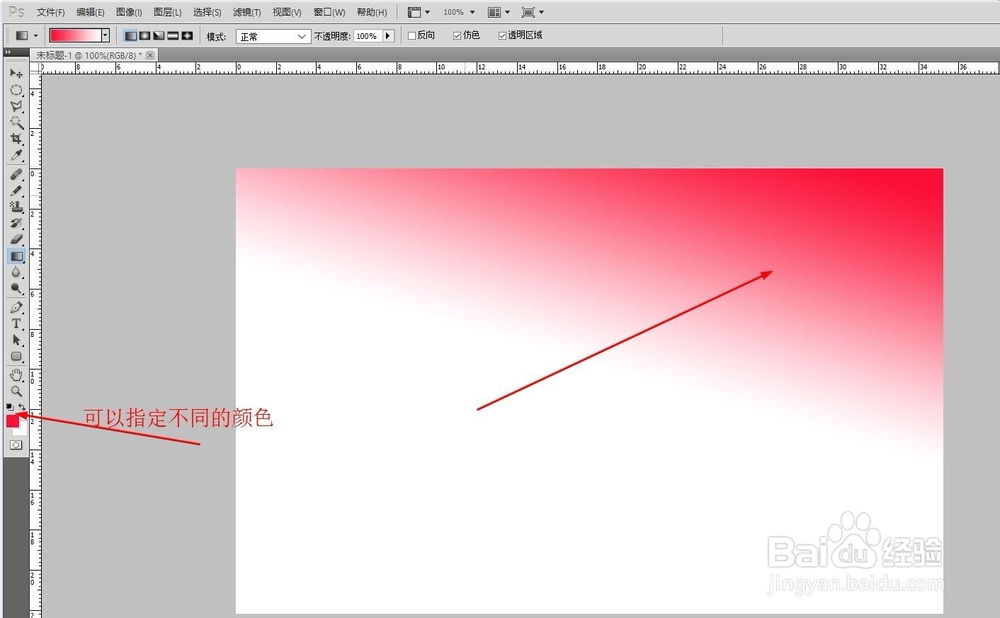
Task: Open the gradient picker dropdown arrow
Action: point(105,36)
